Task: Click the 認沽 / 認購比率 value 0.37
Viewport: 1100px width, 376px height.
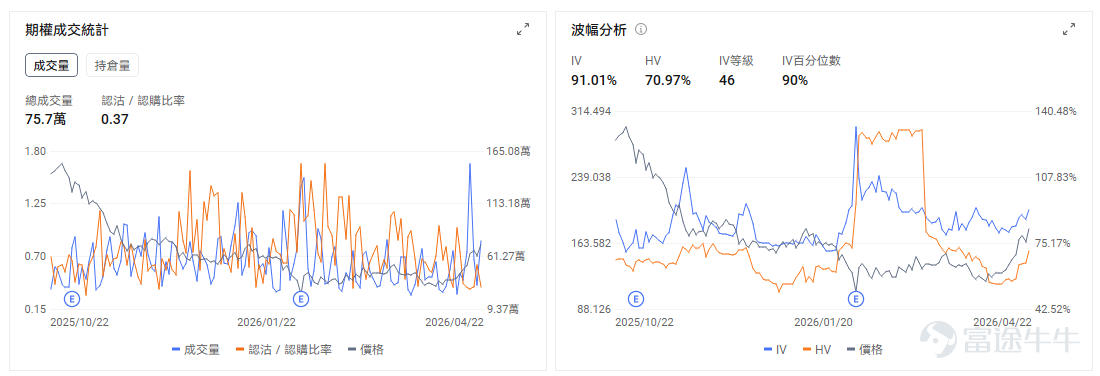Action: click(114, 119)
